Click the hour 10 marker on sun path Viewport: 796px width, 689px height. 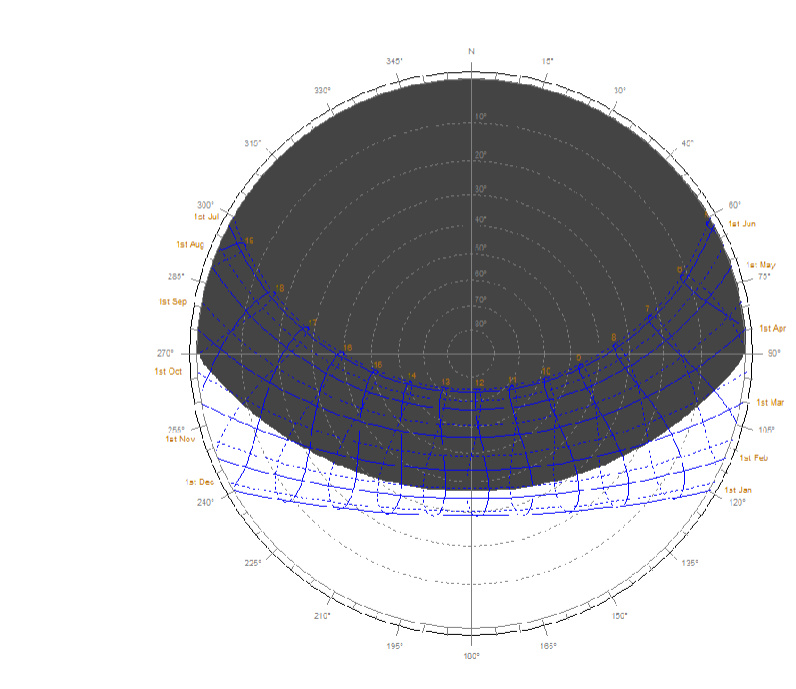[546, 371]
